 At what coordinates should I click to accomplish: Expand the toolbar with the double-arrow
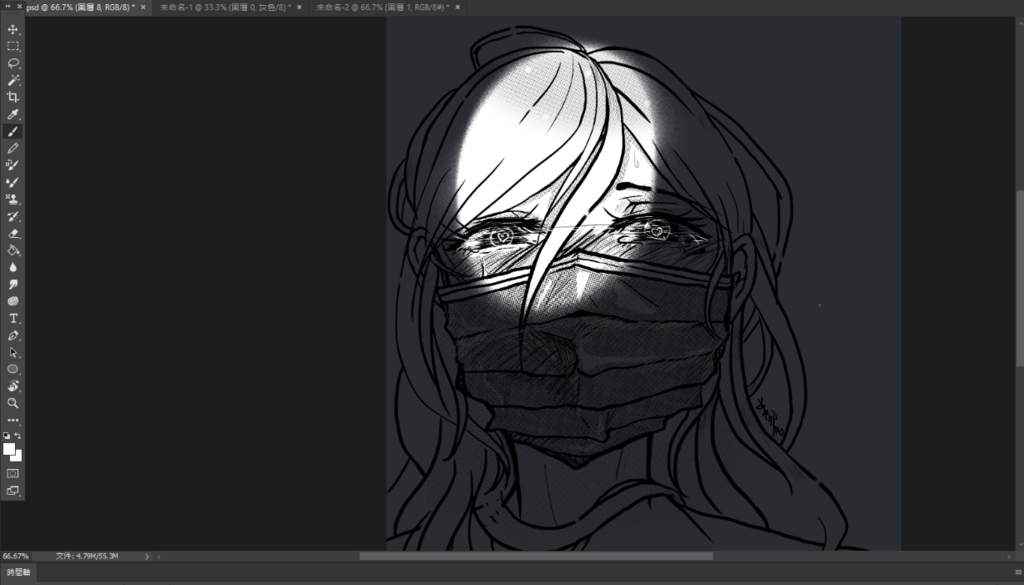[10, 7]
